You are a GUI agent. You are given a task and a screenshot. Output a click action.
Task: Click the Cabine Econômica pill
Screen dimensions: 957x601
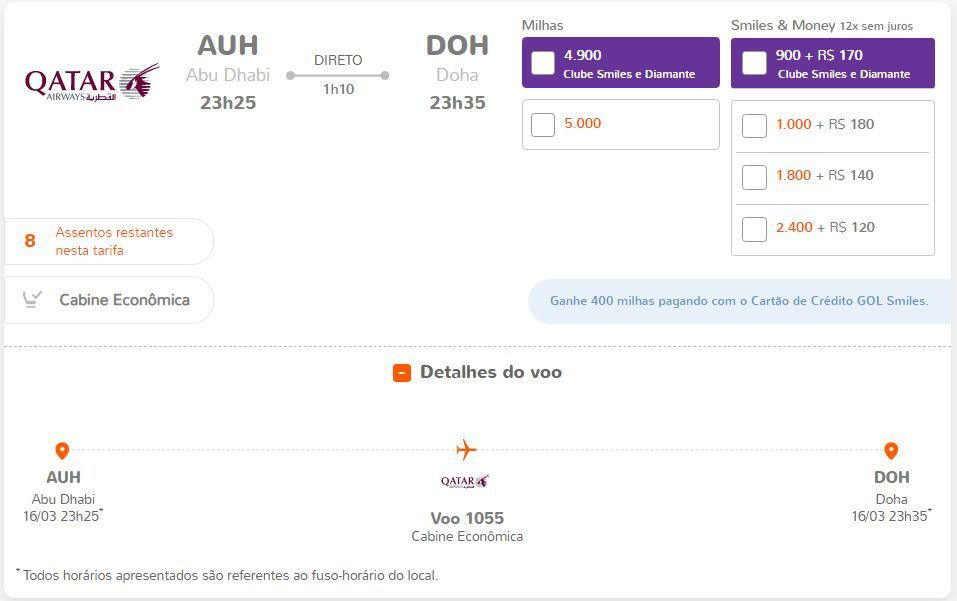click(x=109, y=300)
